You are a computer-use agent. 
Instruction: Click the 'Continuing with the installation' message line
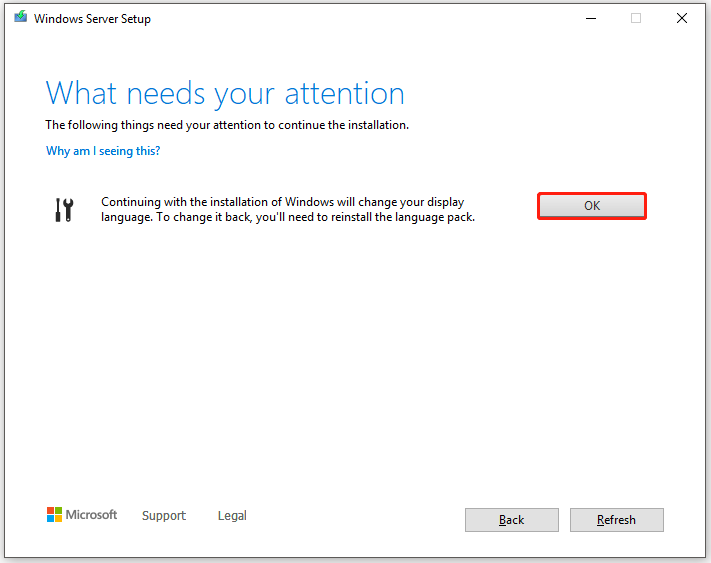(282, 202)
